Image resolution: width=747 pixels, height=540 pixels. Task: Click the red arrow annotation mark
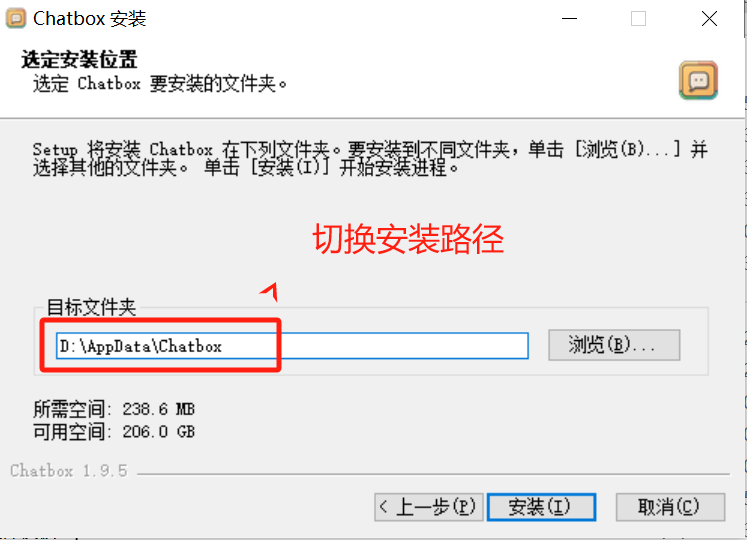point(270,291)
